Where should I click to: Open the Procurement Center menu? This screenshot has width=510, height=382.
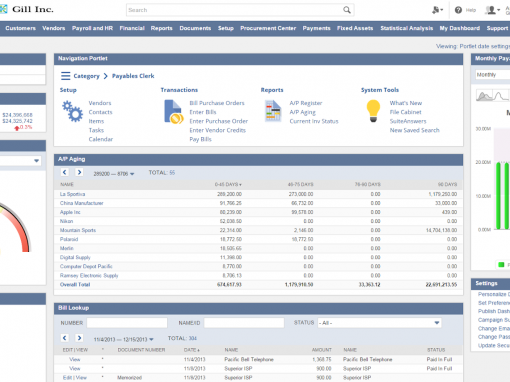click(268, 28)
